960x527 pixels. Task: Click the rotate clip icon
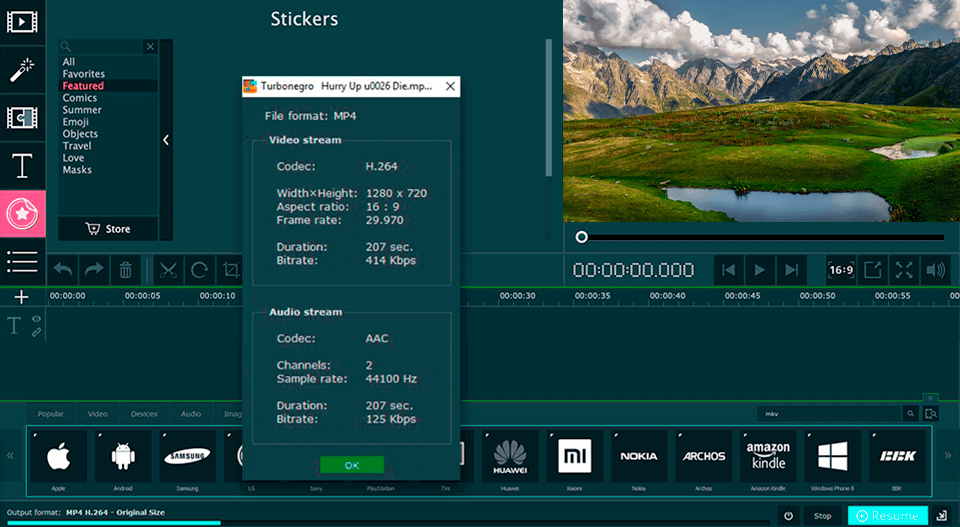(200, 270)
